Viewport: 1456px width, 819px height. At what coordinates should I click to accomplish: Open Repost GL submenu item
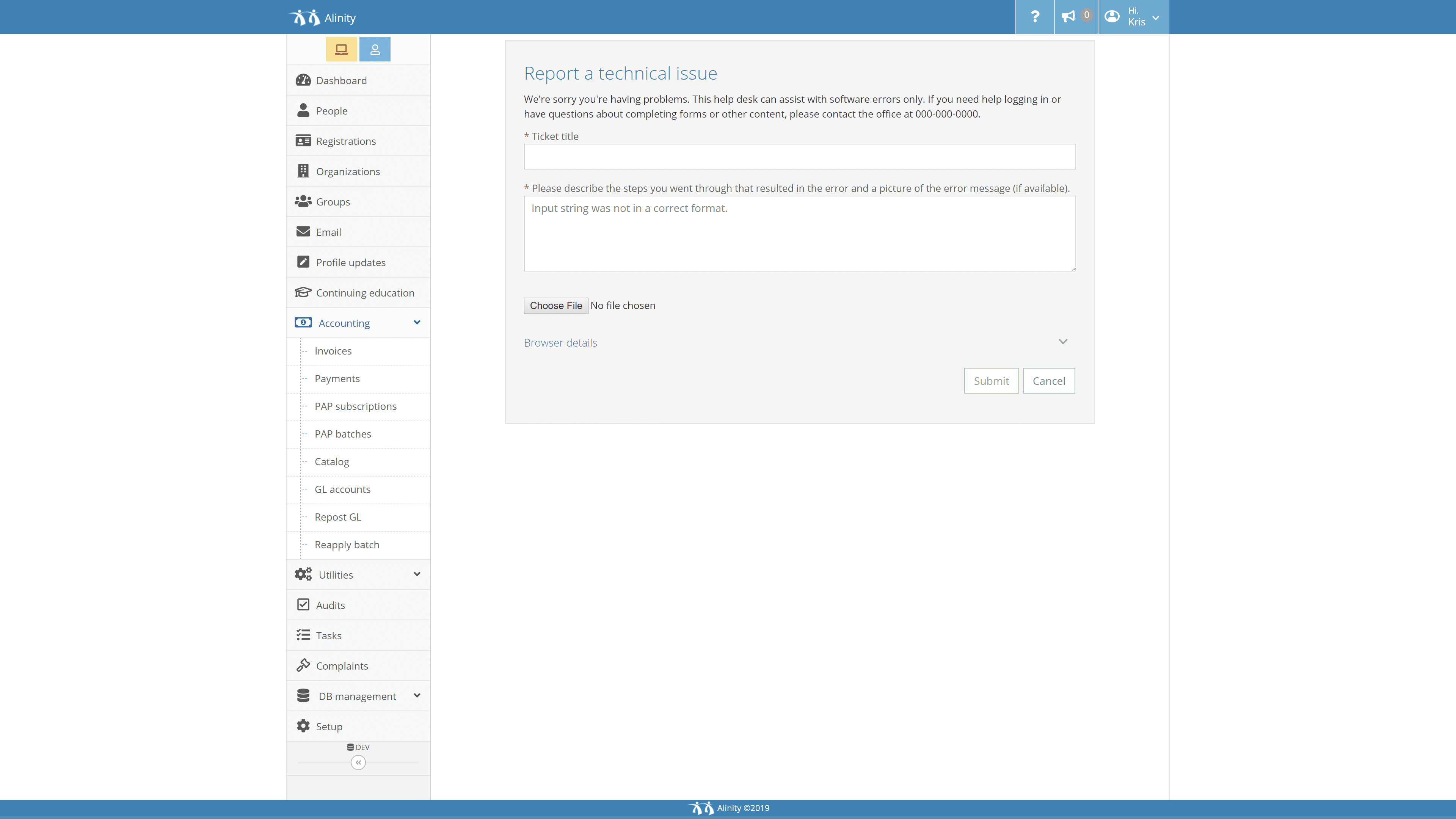pos(358,517)
